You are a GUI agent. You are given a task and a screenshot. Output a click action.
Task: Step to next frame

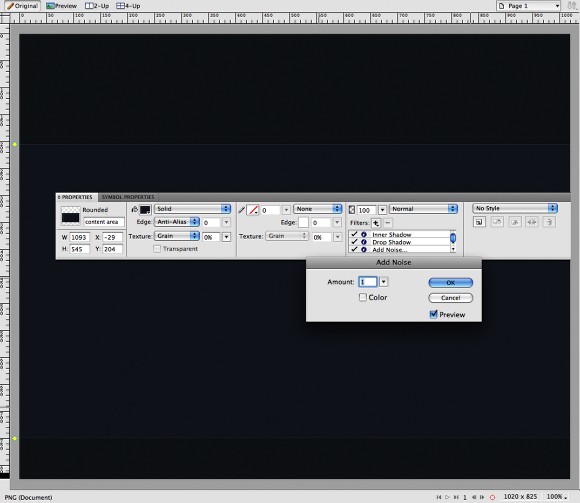[482, 497]
